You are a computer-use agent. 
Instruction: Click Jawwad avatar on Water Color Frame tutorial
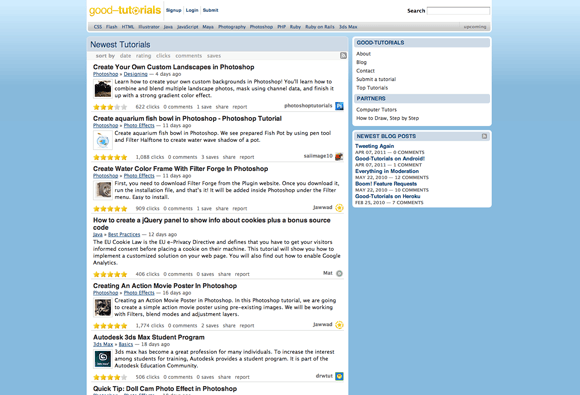pyautogui.click(x=339, y=208)
